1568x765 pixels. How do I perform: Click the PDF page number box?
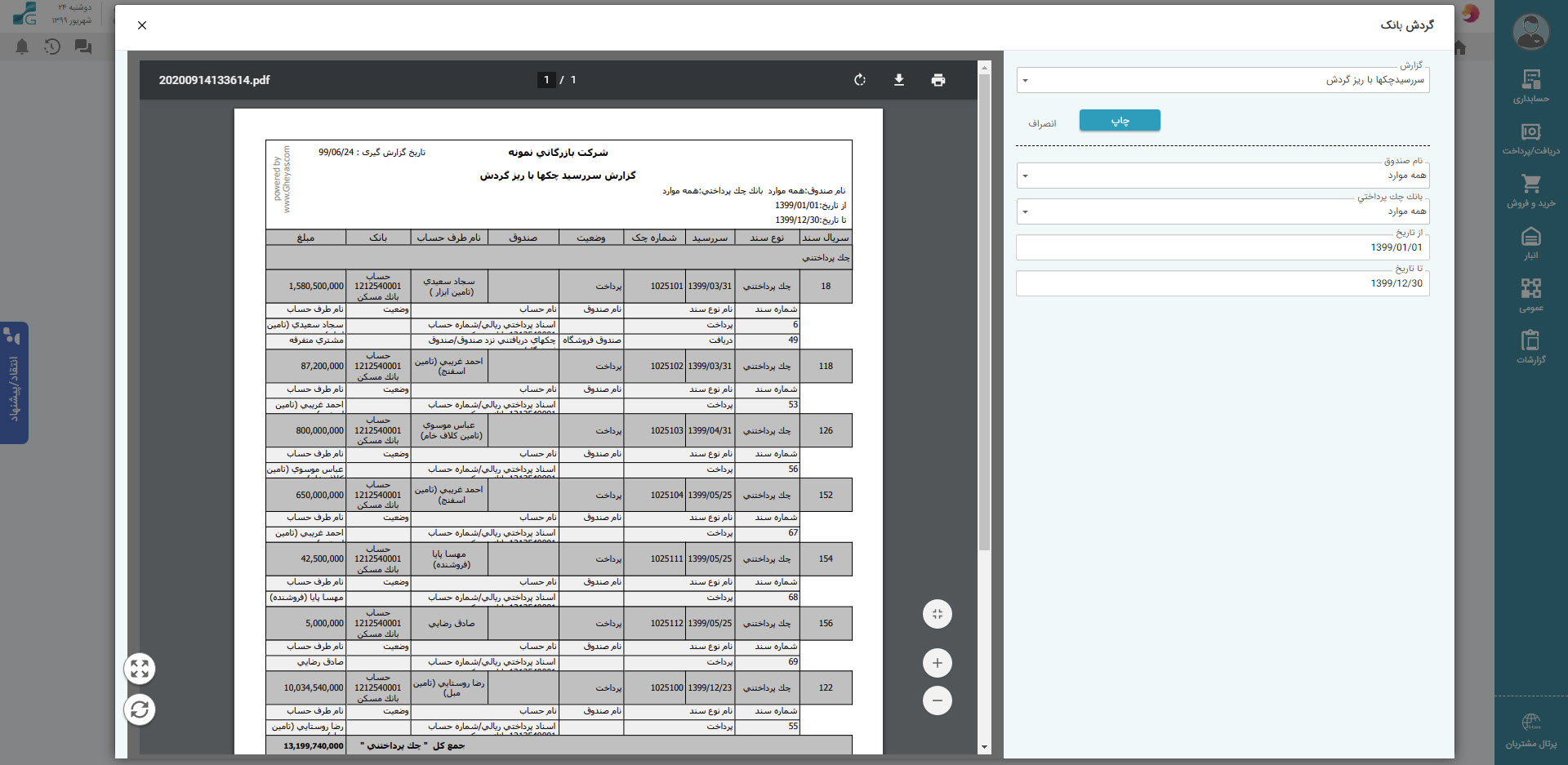[x=546, y=80]
